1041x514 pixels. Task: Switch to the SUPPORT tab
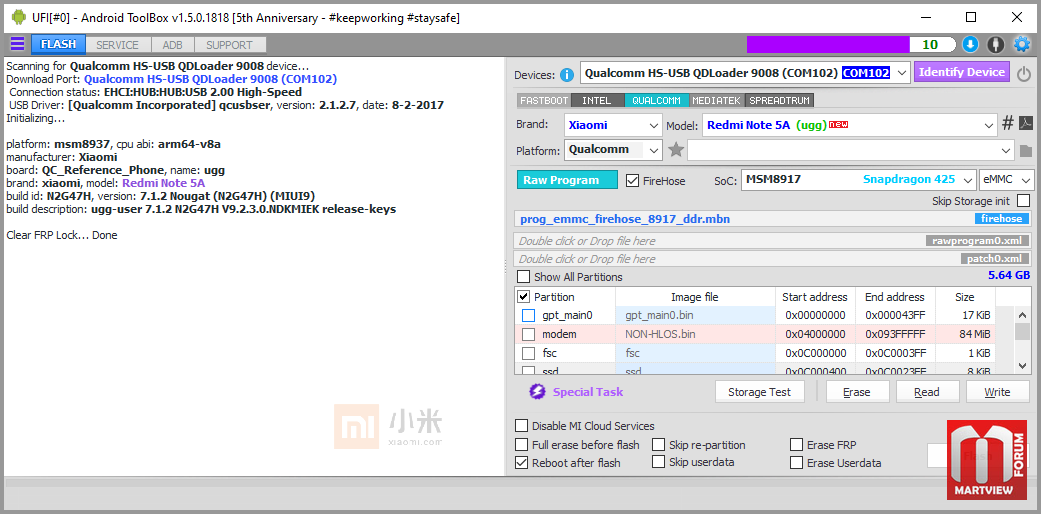[x=229, y=44]
